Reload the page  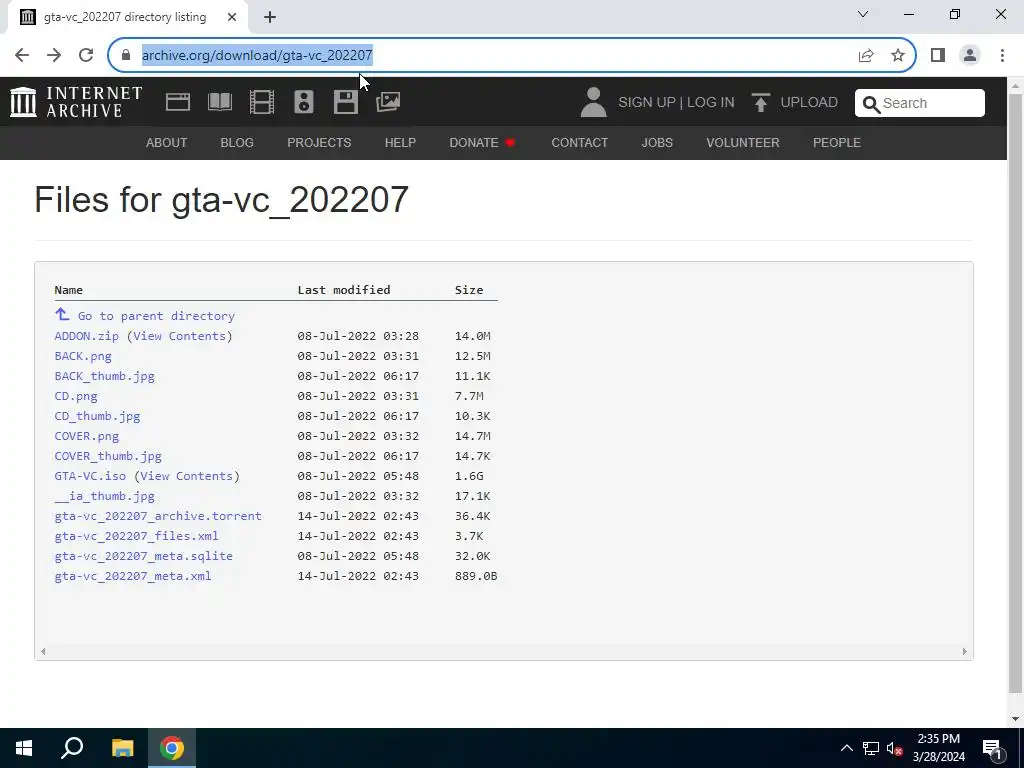tap(86, 55)
